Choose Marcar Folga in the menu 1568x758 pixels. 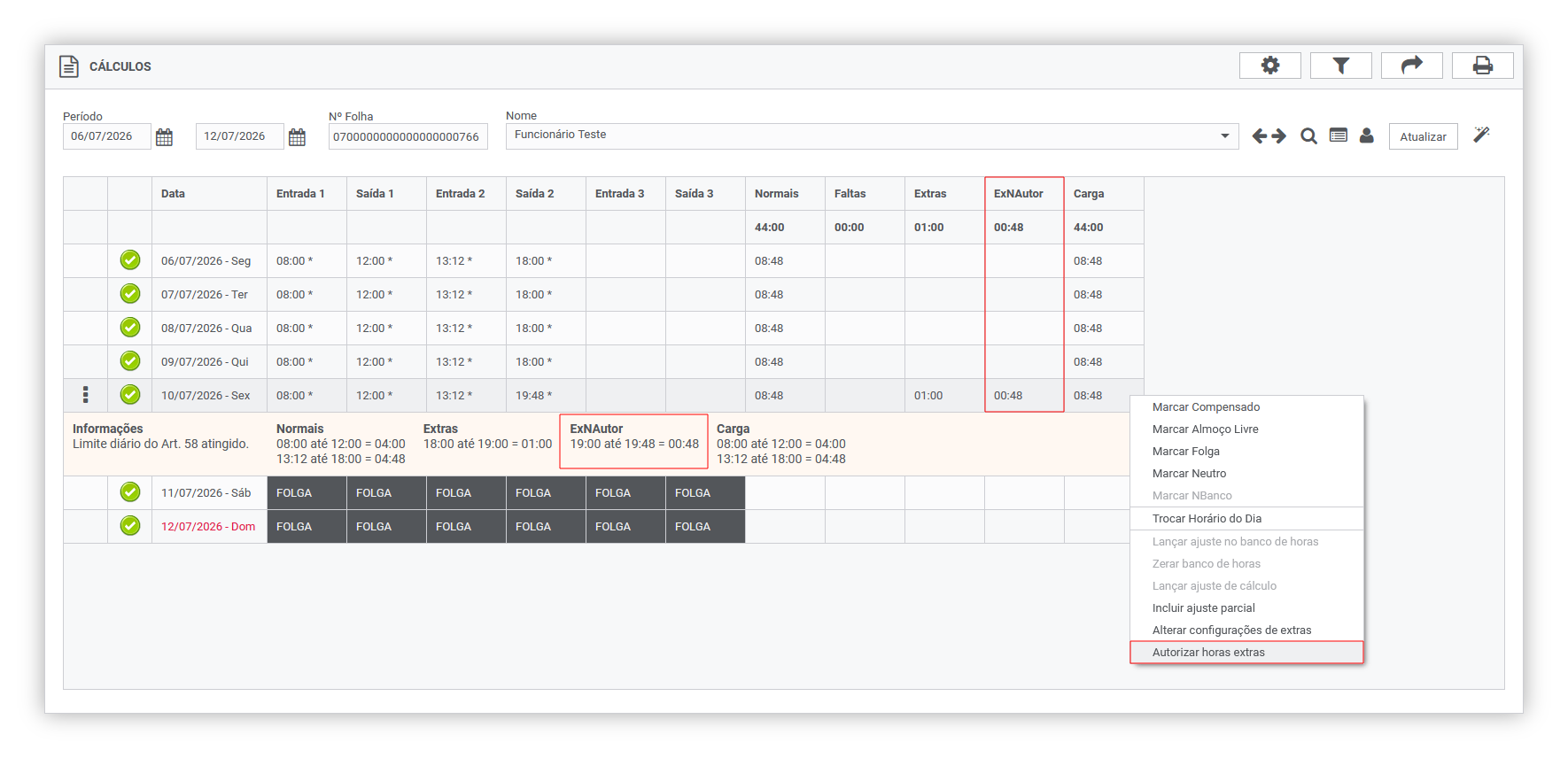point(1246,452)
